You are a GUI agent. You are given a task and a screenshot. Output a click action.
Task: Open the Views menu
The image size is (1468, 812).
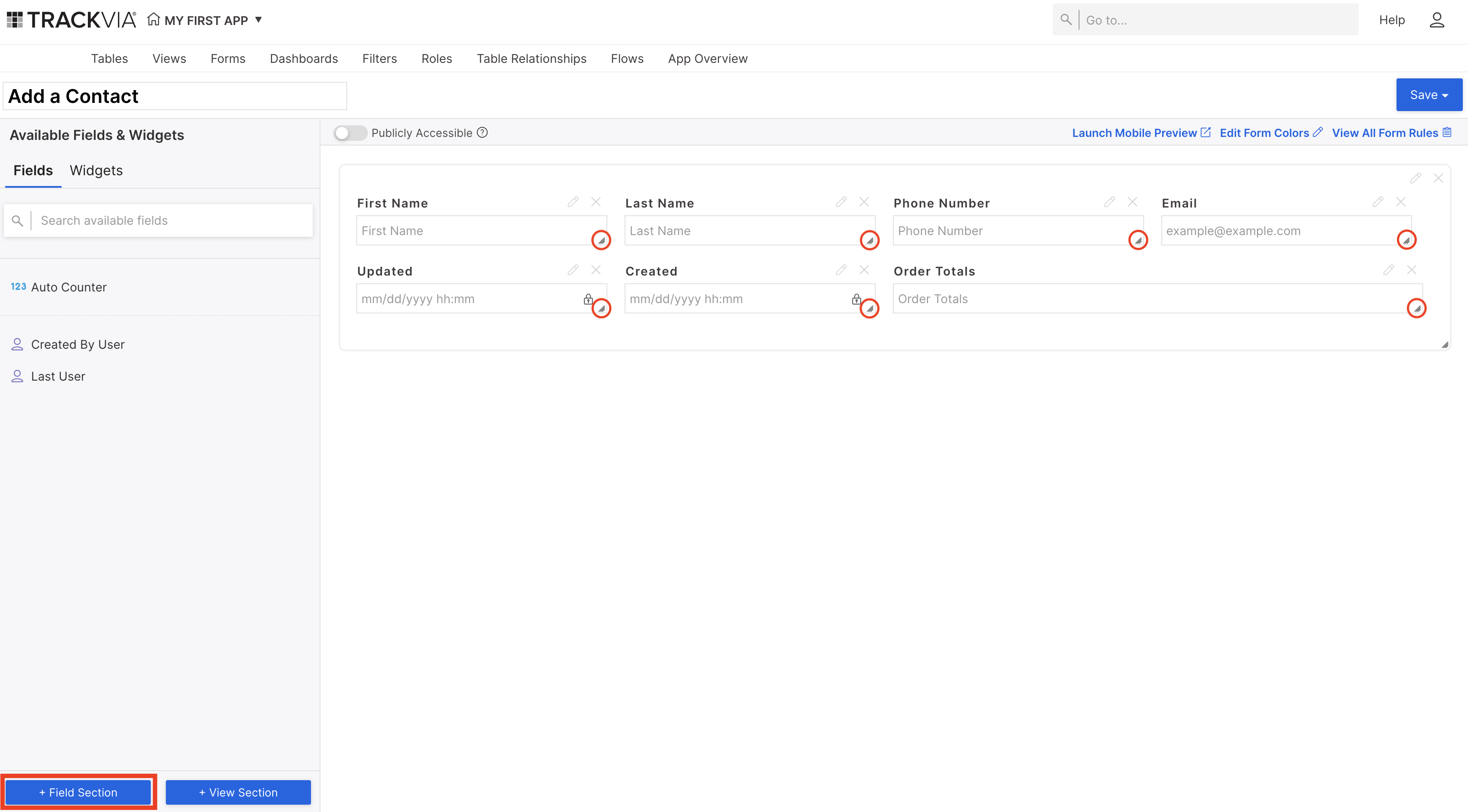click(169, 59)
